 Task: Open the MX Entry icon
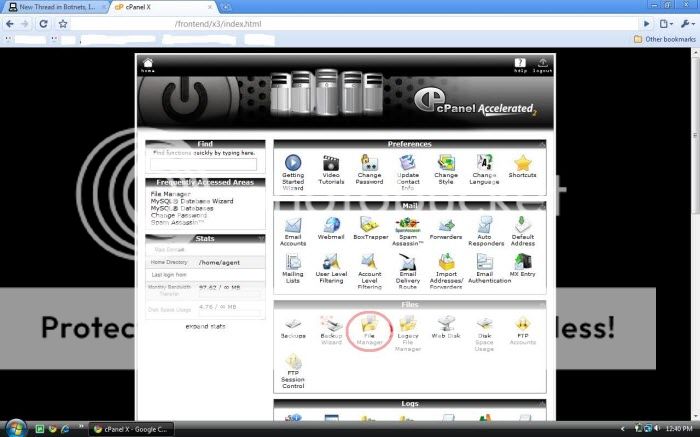coord(523,265)
